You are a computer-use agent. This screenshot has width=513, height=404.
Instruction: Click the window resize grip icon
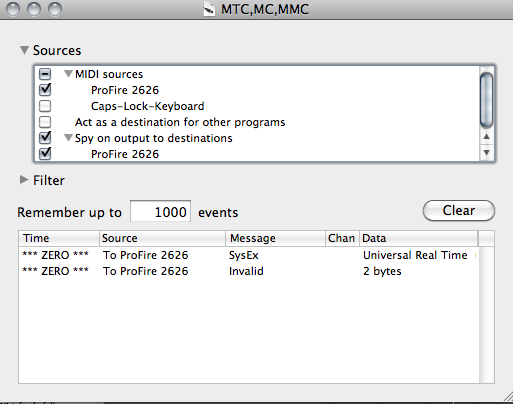point(508,396)
